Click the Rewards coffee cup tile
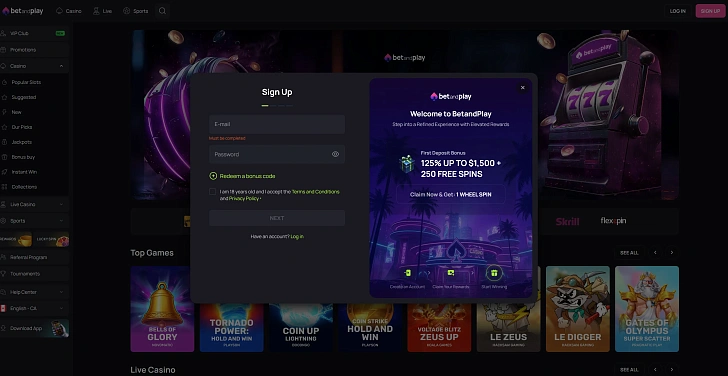 [16, 240]
